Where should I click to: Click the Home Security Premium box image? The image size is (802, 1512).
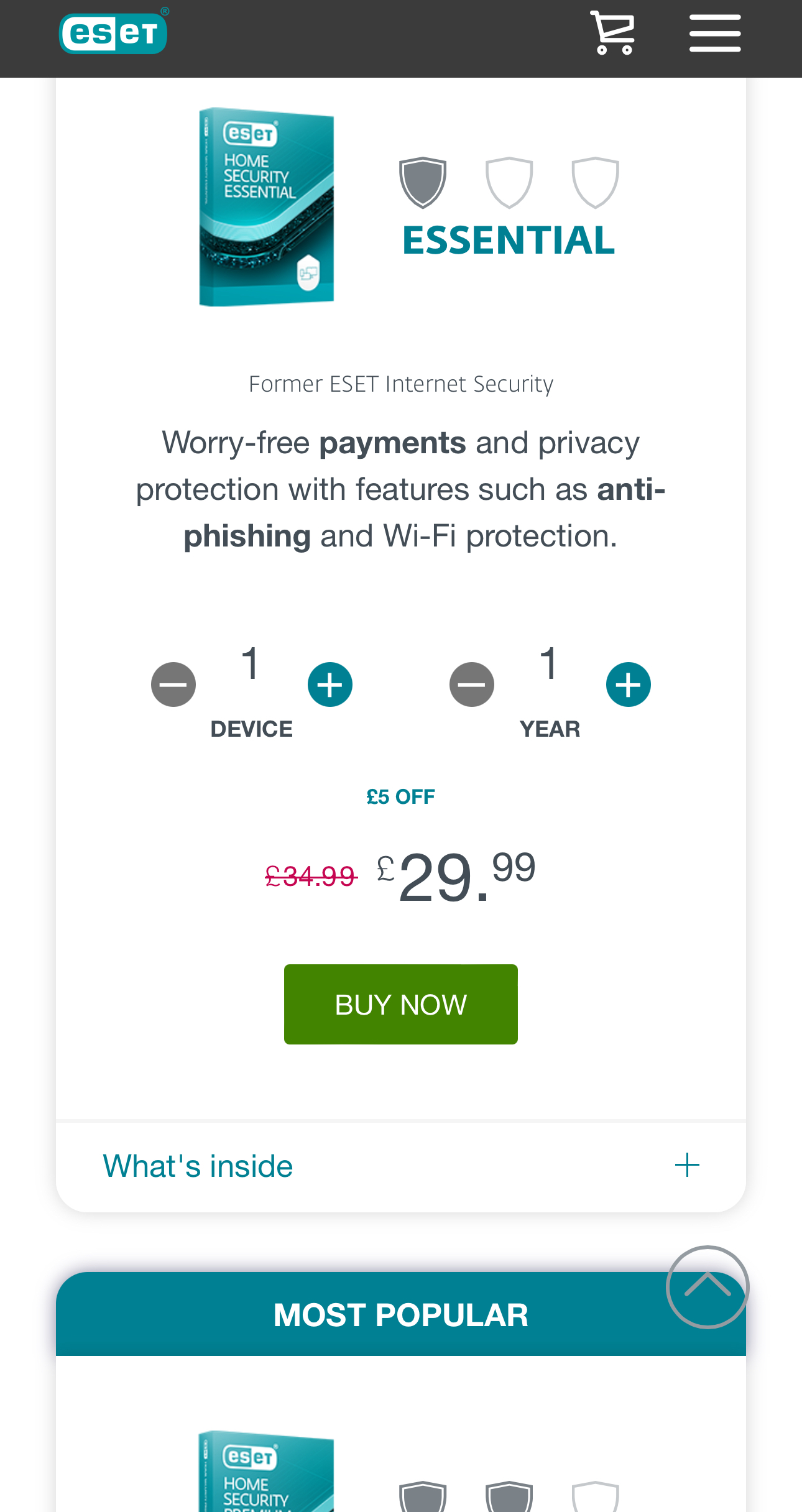267,1473
